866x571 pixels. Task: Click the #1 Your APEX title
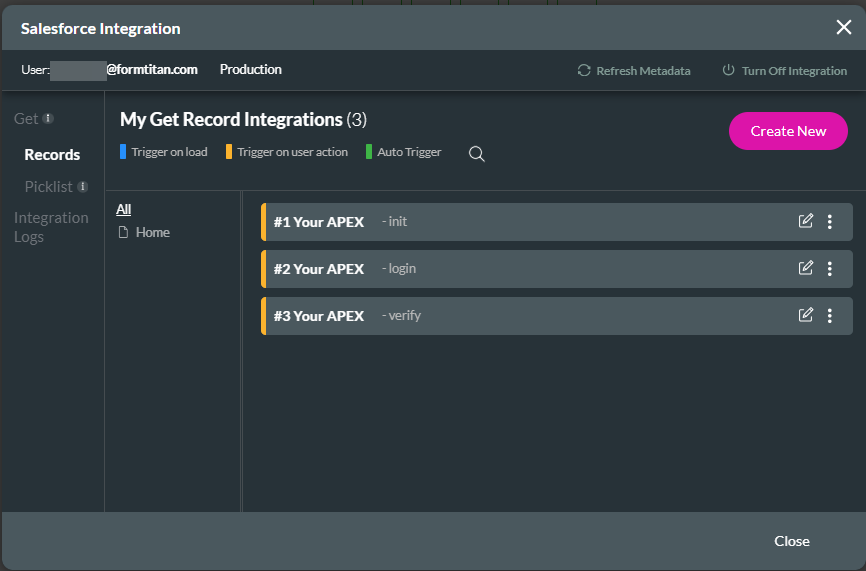pos(319,222)
